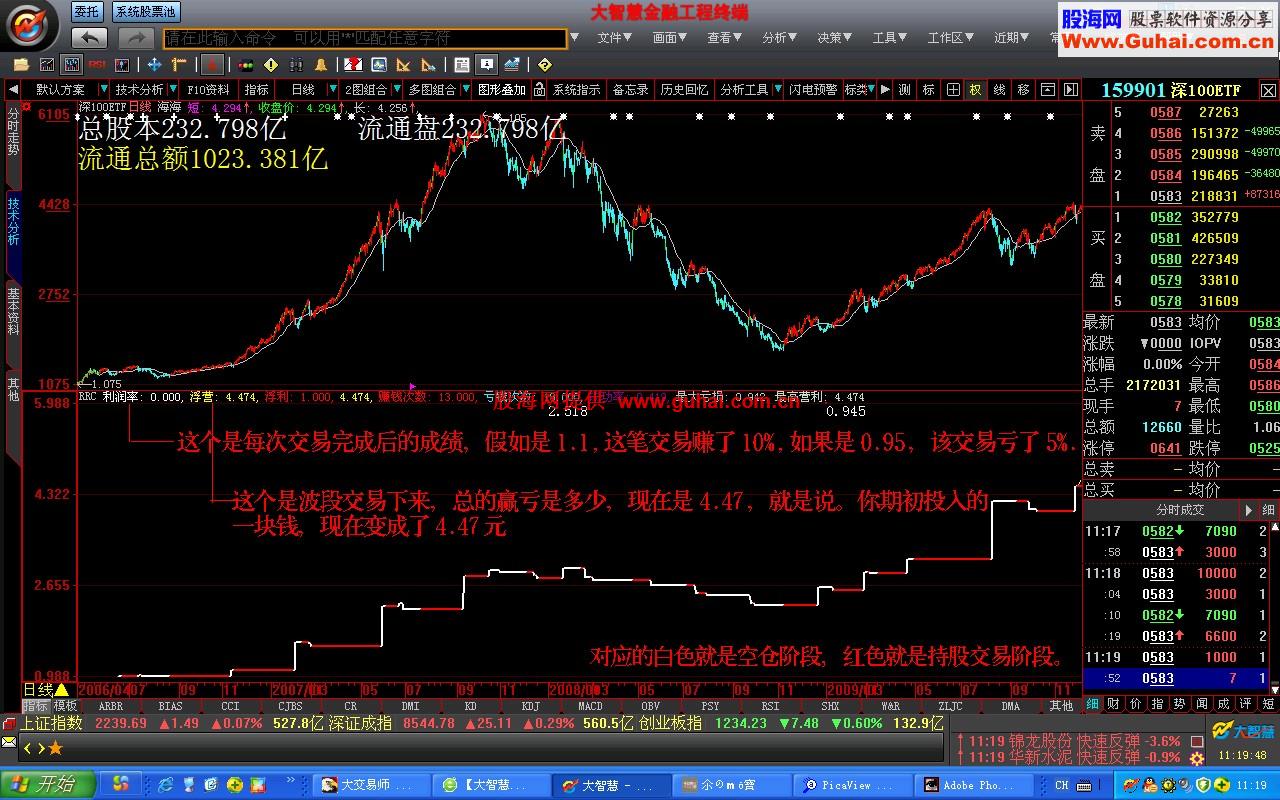Screen dimensions: 1280x800
Task: Click the first yellow triangle ruler icon
Action: (403, 65)
